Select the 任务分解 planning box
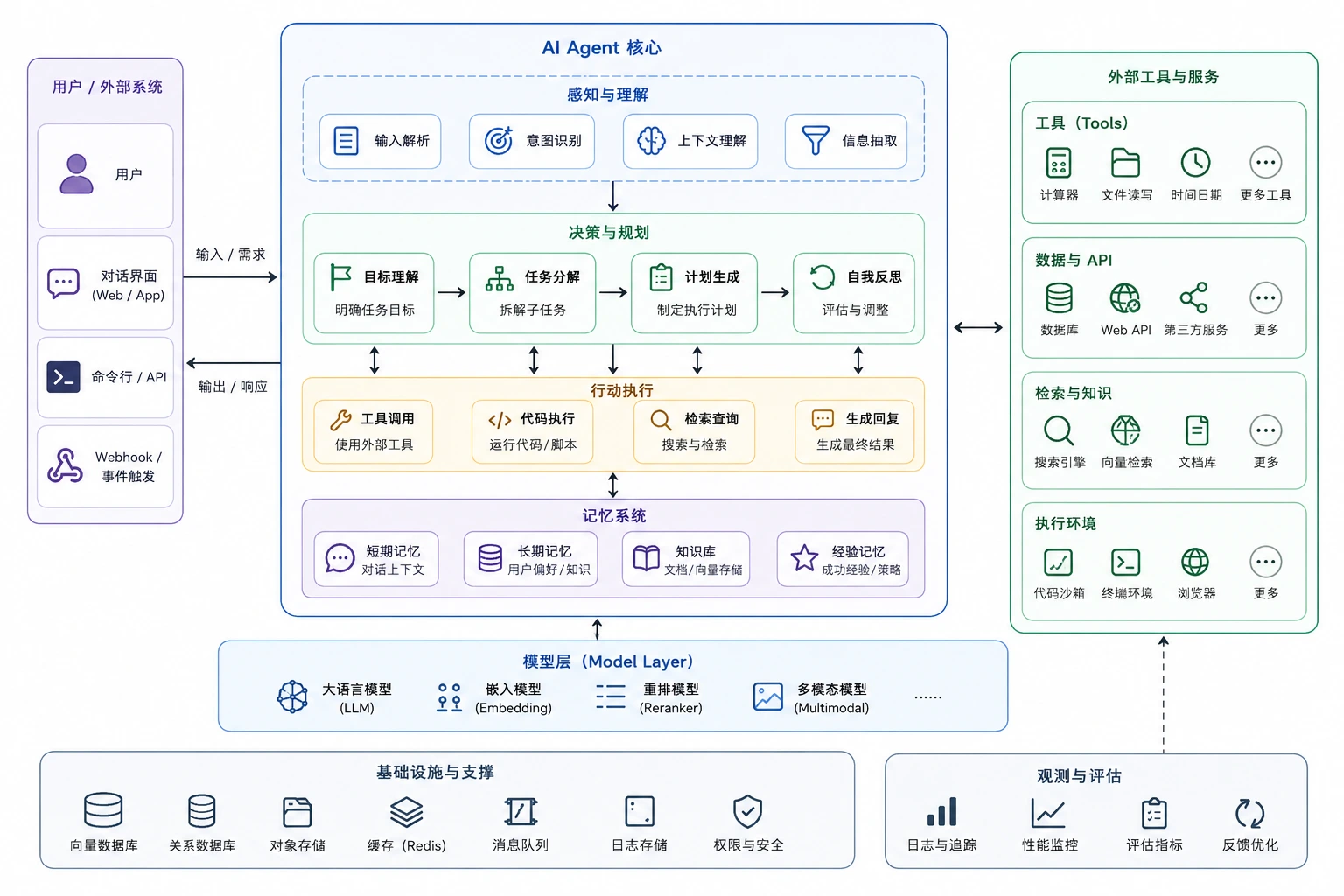Image resolution: width=1344 pixels, height=896 pixels. point(532,293)
